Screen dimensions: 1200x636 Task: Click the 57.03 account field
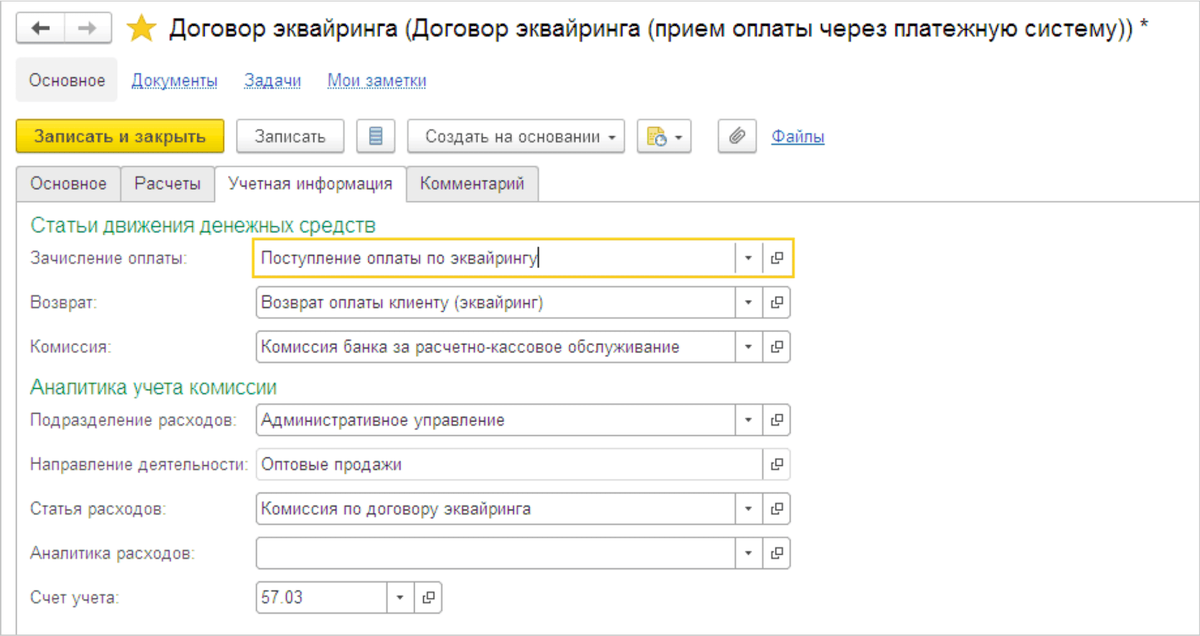click(321, 597)
